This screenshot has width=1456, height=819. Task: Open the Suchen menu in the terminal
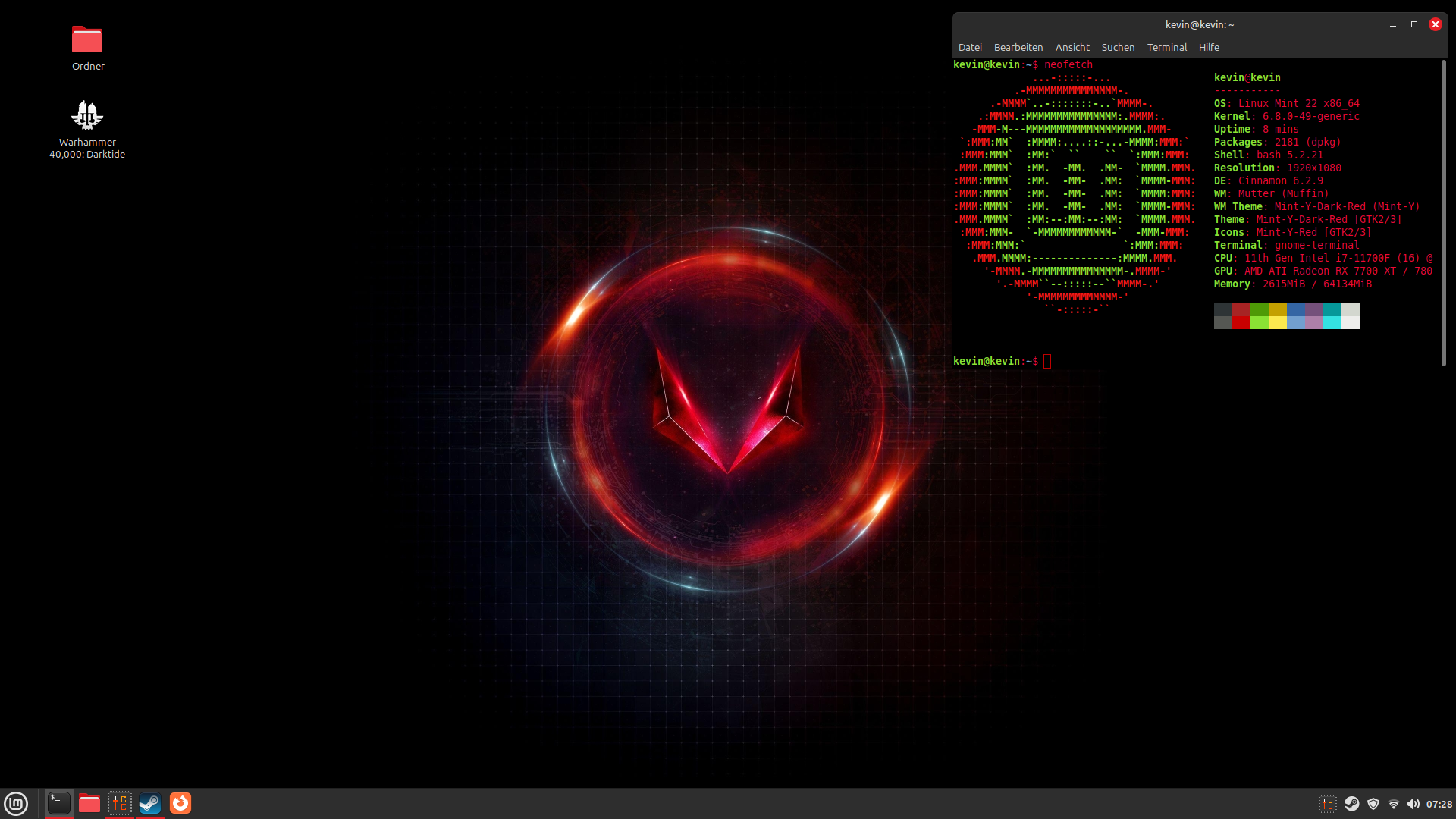1118,47
